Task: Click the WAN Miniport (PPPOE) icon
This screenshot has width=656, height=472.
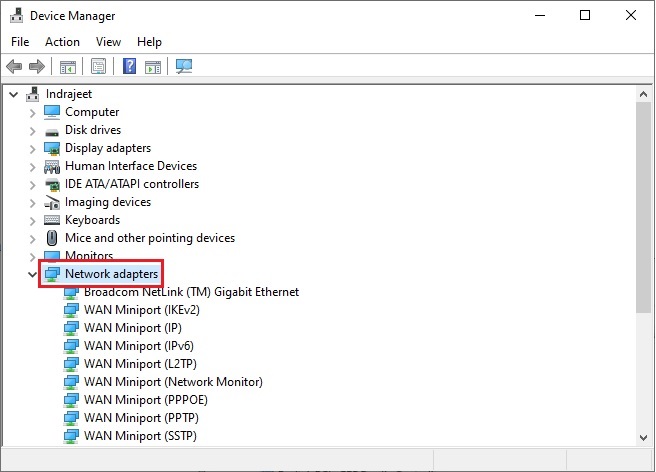Action: click(71, 400)
